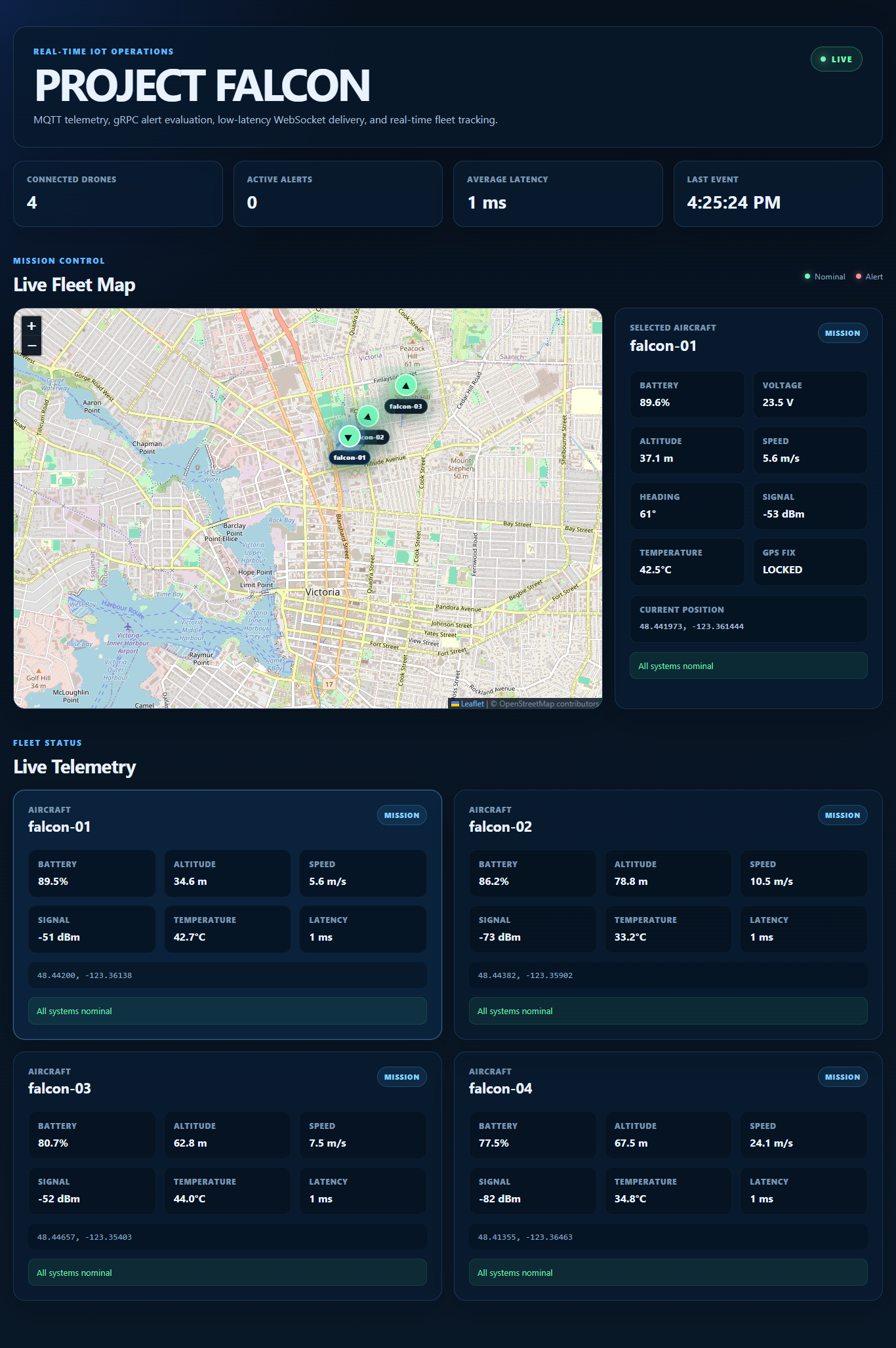Zoom in on the fleet map
Viewport: 896px width, 1348px height.
pos(31,326)
